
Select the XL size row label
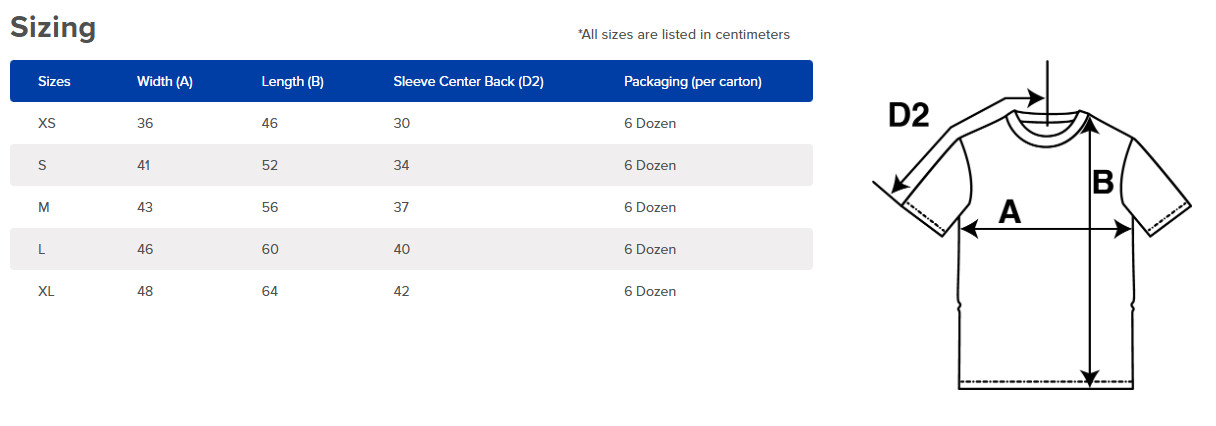pos(46,292)
